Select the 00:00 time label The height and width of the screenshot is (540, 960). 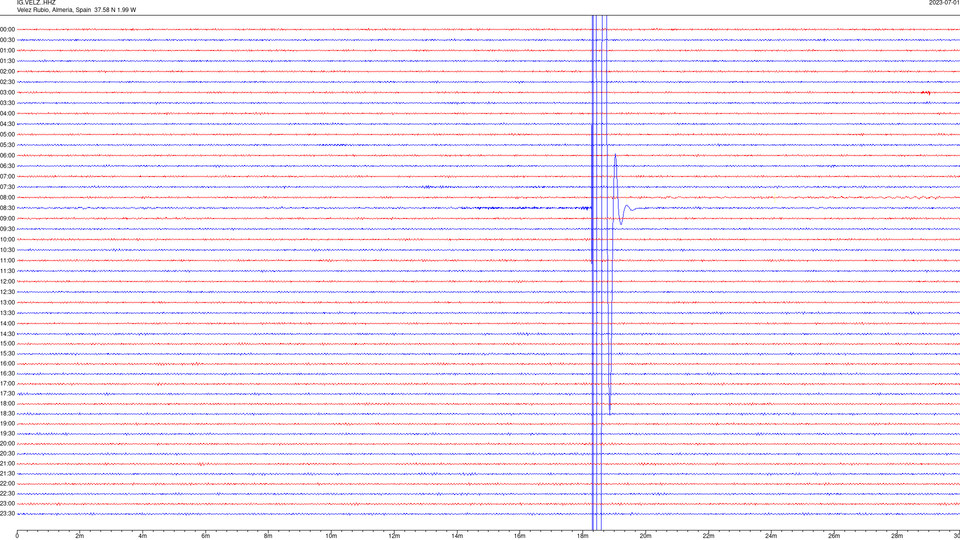[7, 29]
